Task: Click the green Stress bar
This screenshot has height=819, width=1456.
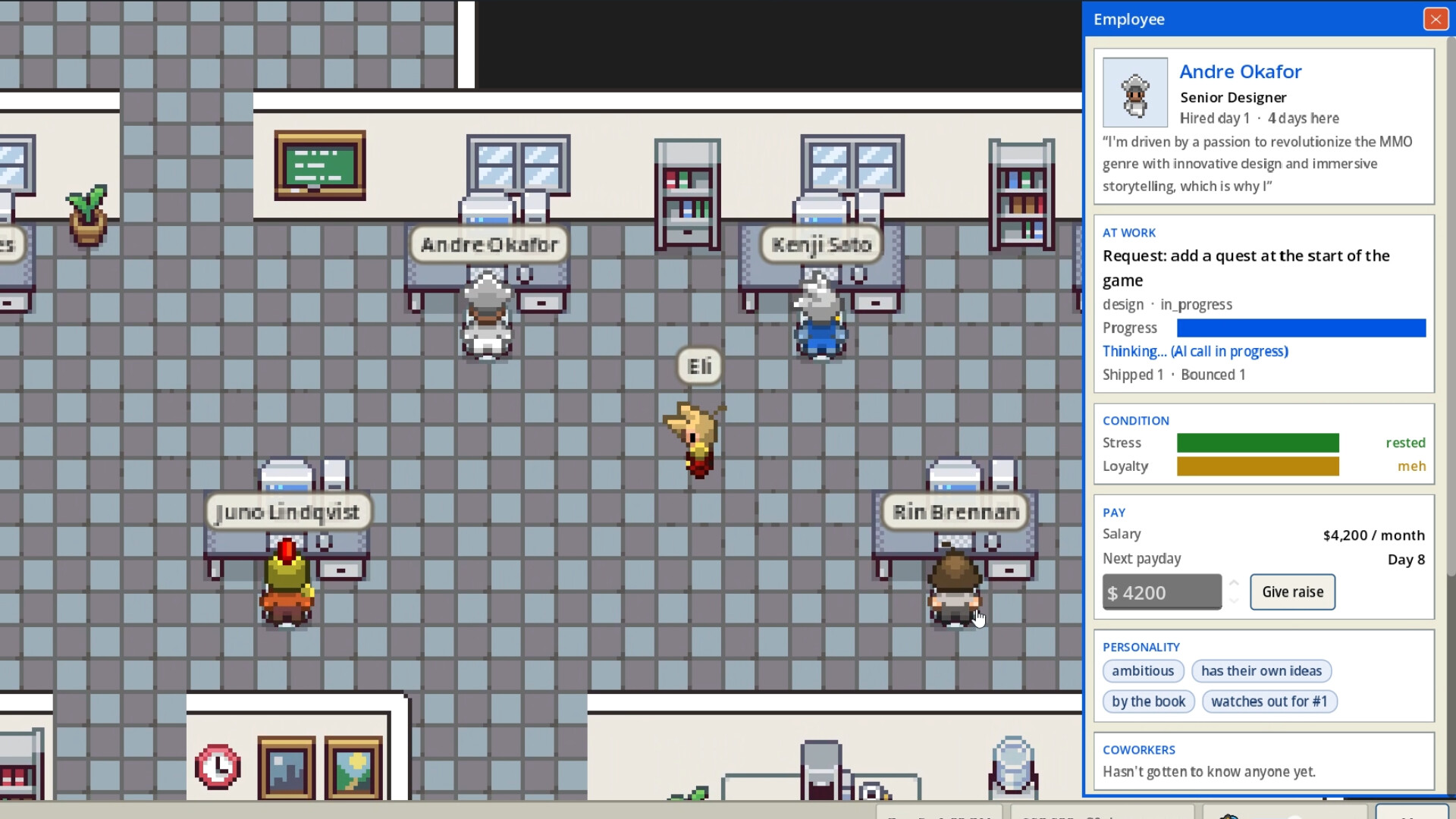Action: (x=1257, y=443)
